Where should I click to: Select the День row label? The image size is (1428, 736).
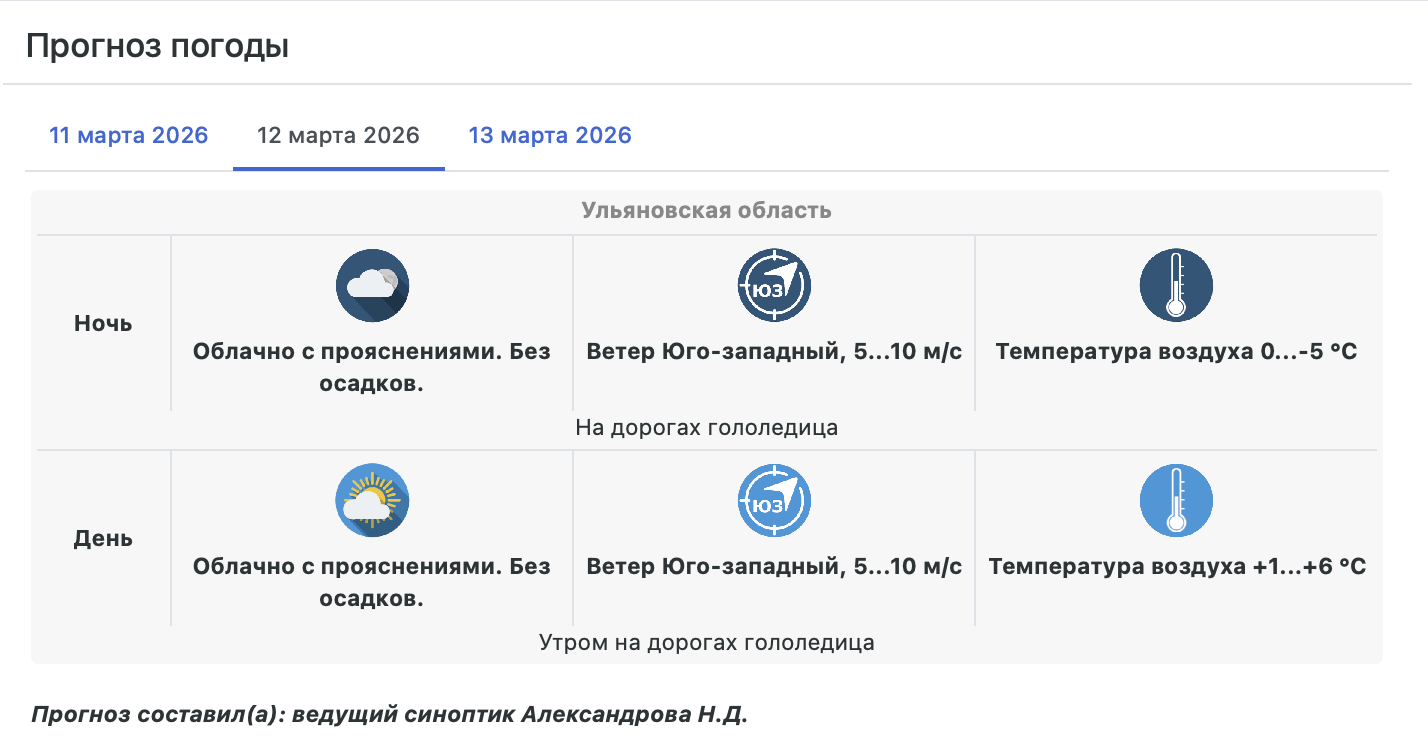tap(103, 539)
